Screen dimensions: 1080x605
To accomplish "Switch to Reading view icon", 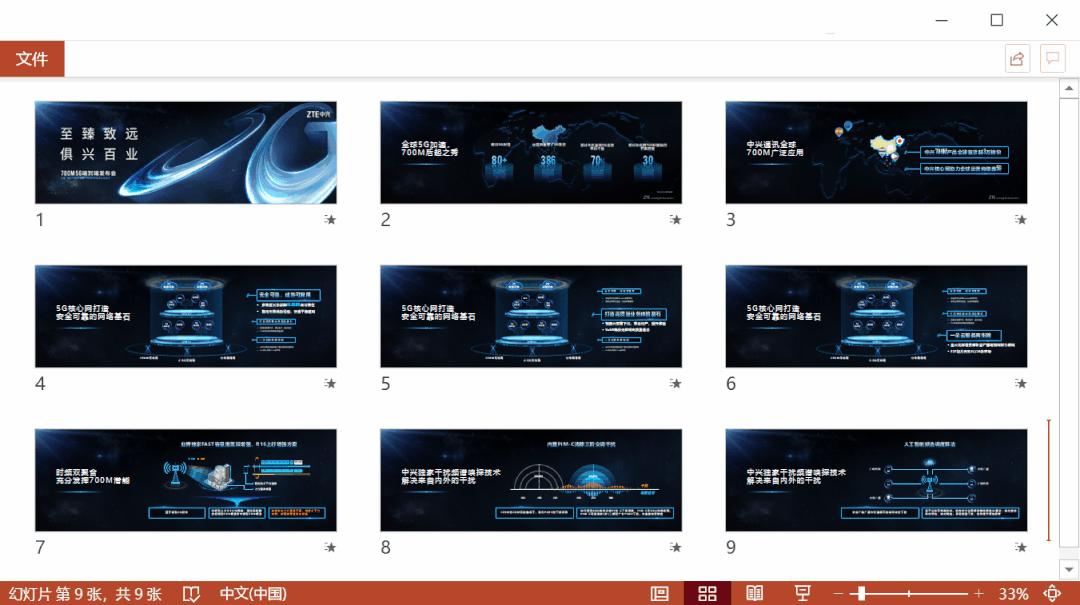I will click(x=754, y=593).
